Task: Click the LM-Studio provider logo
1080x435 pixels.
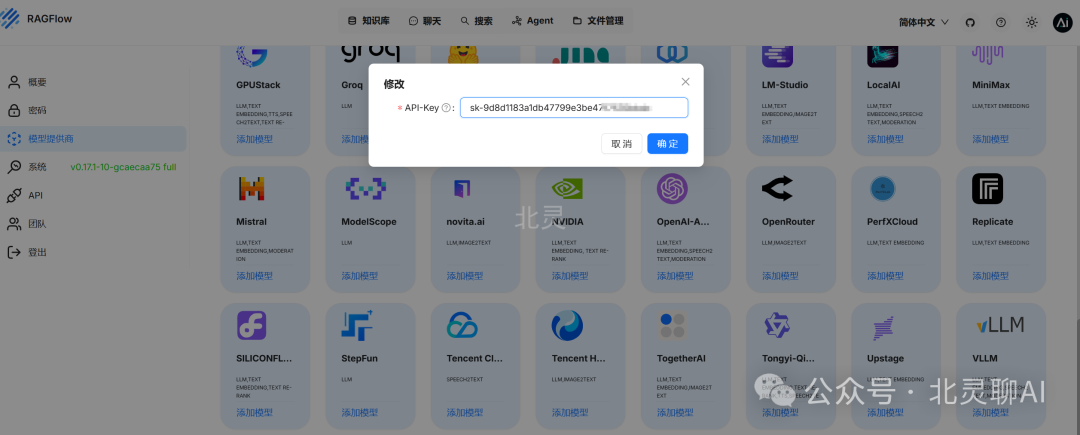Action: tap(778, 56)
